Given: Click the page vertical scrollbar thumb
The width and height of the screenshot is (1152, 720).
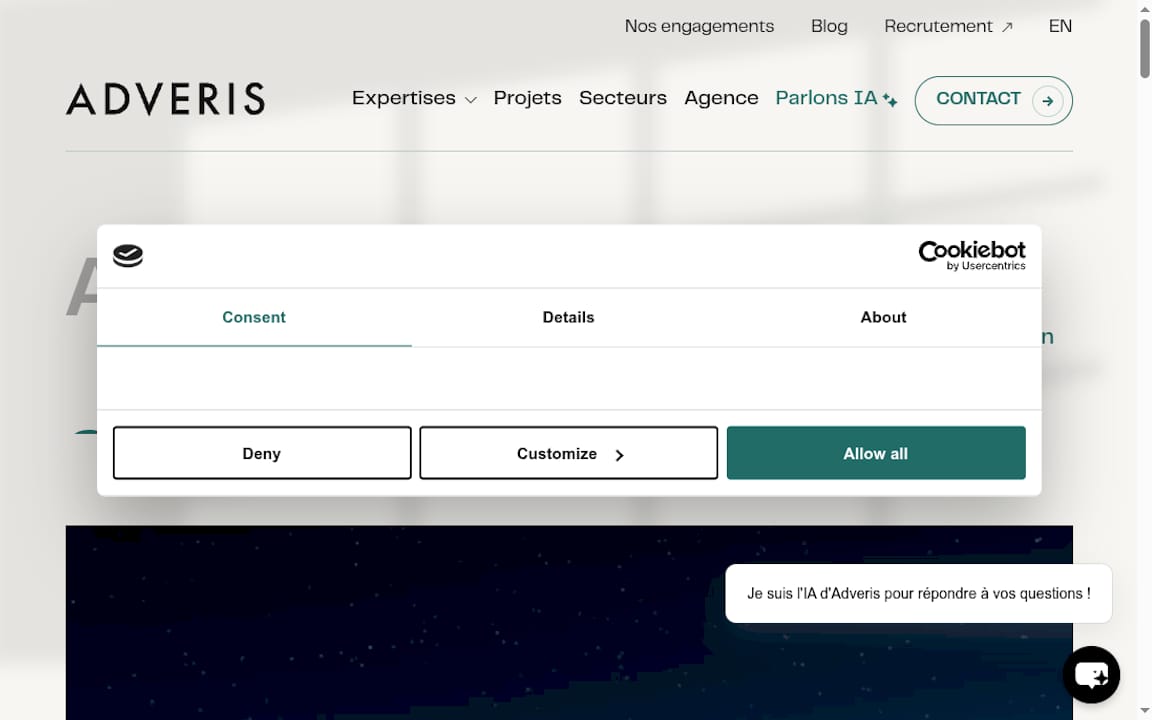Looking at the screenshot, I should point(1144,47).
